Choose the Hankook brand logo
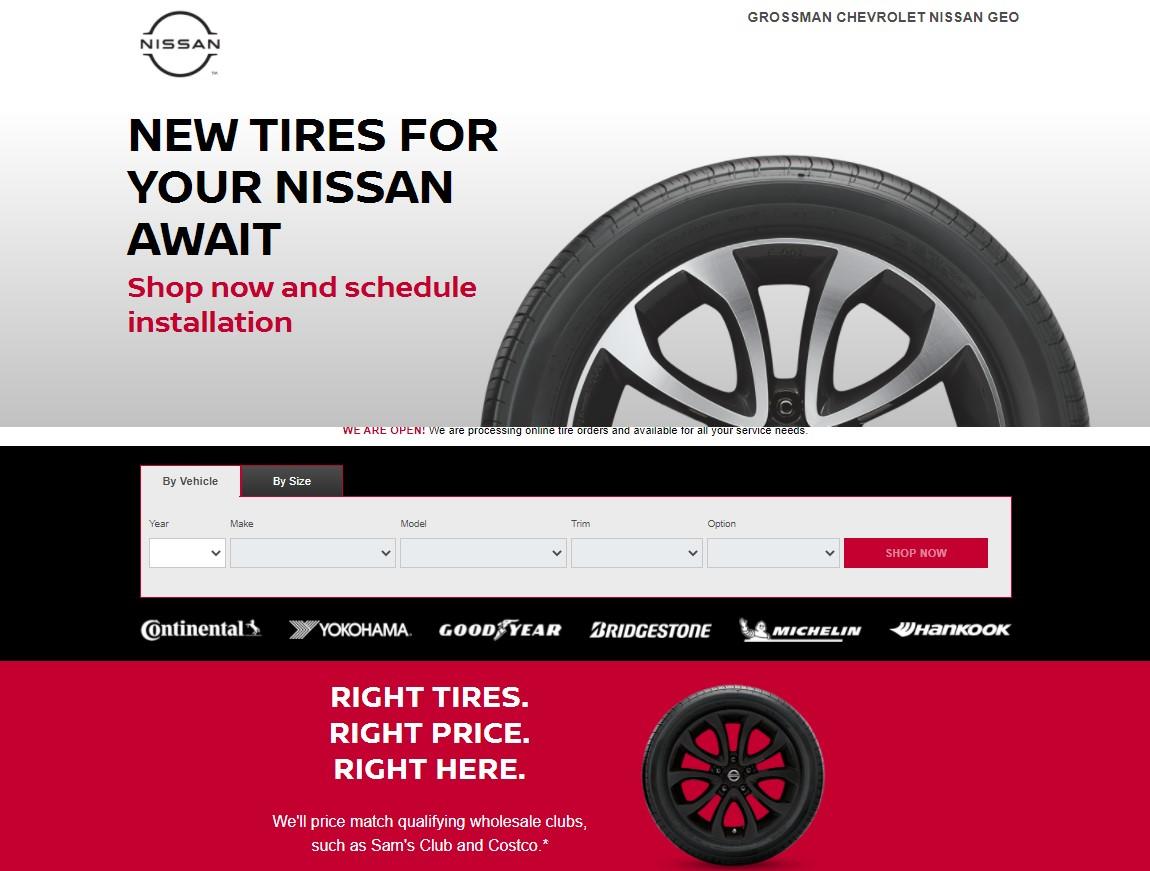This screenshot has height=871, width=1150. tap(950, 629)
